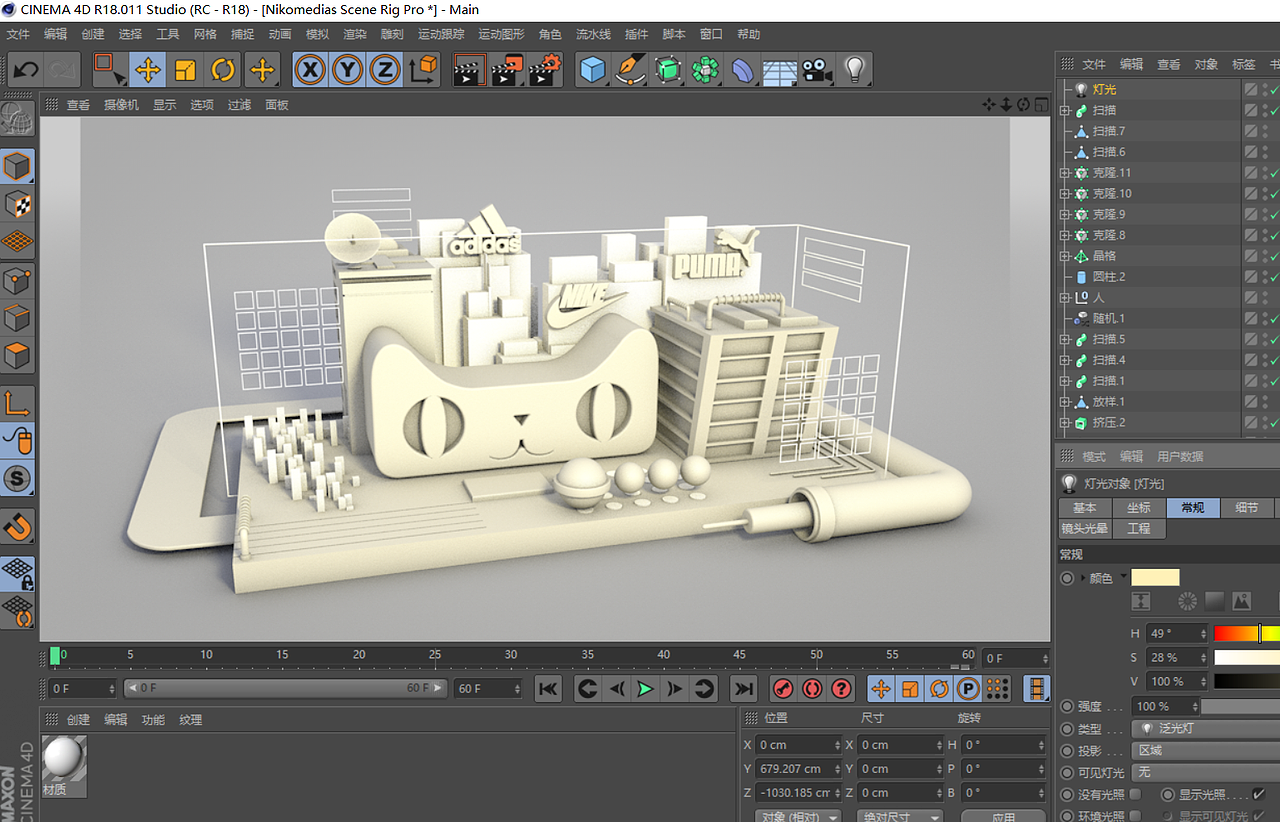Click frame 30 on the timeline ruler
The image size is (1280, 822).
point(511,655)
